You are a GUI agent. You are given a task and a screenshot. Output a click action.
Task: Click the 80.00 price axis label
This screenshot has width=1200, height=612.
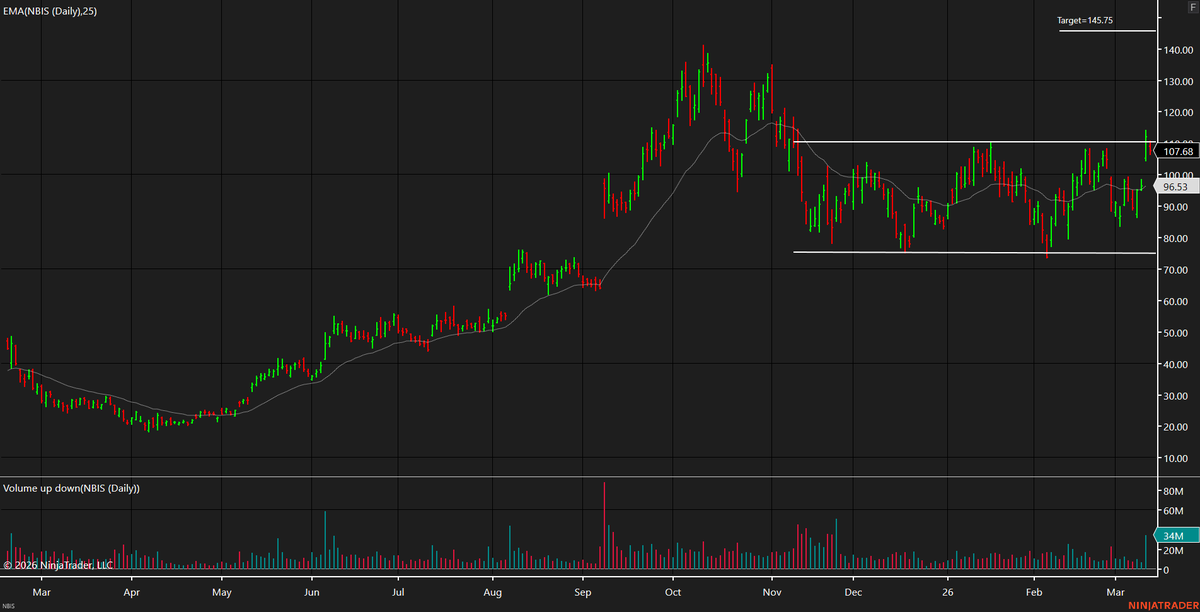tap(1177, 238)
